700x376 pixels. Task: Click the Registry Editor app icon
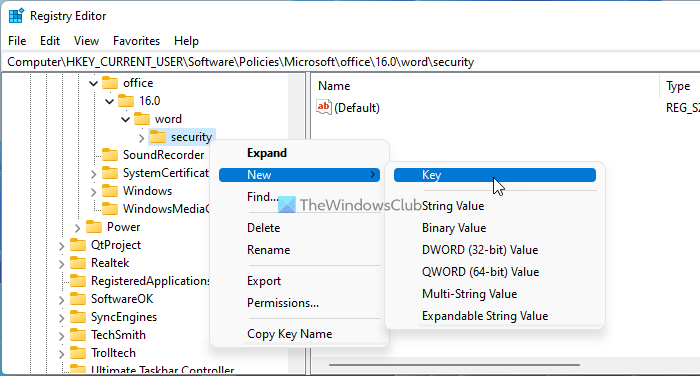pos(16,16)
